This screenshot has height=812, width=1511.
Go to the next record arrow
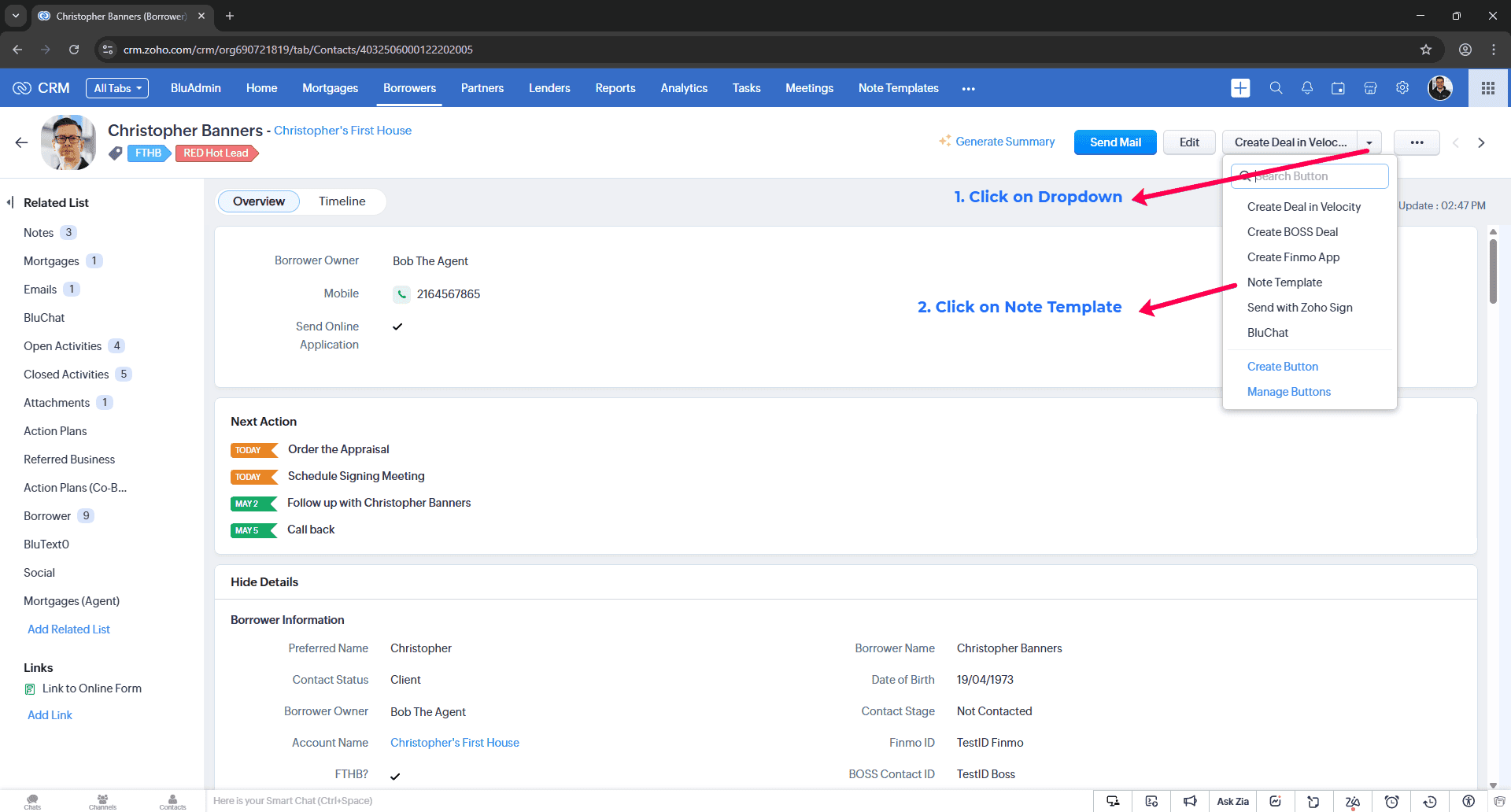[1481, 142]
